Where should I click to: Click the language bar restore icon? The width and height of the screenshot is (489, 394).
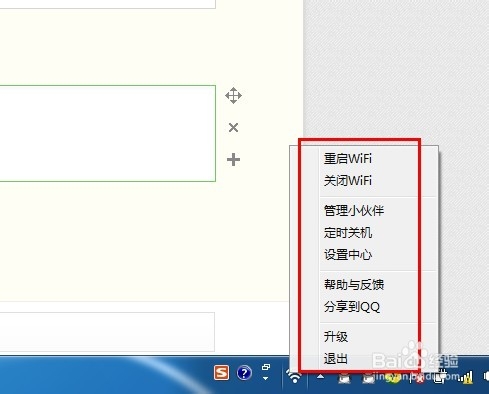[x=266, y=367]
